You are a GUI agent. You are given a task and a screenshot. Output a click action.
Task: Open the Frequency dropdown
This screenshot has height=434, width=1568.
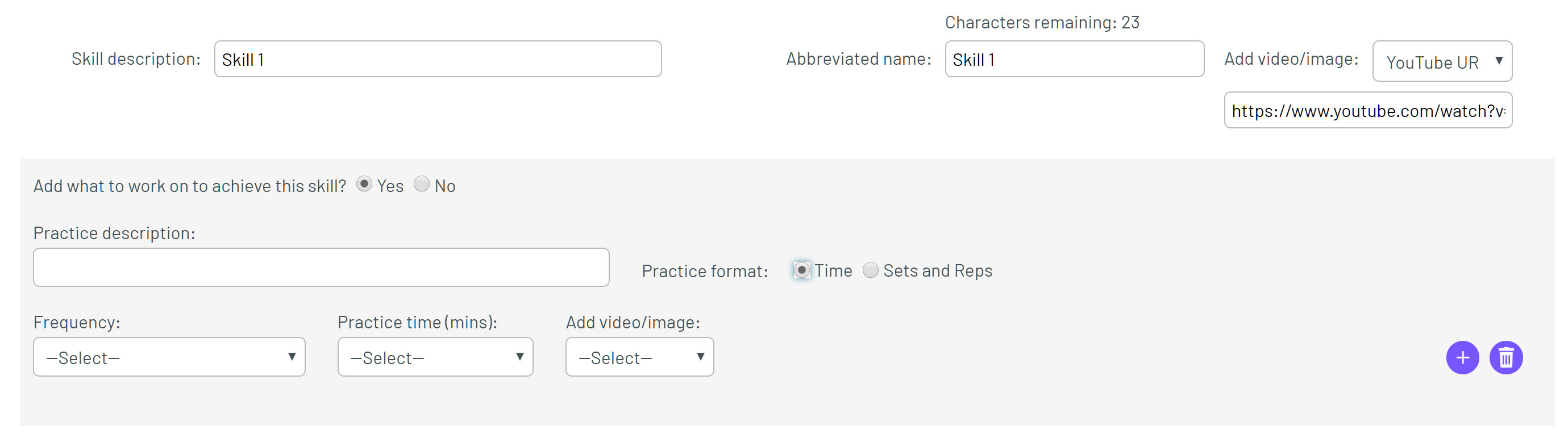tap(169, 357)
